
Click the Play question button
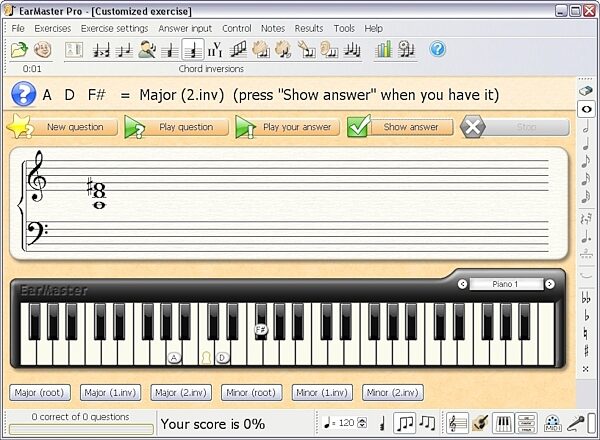click(x=176, y=127)
